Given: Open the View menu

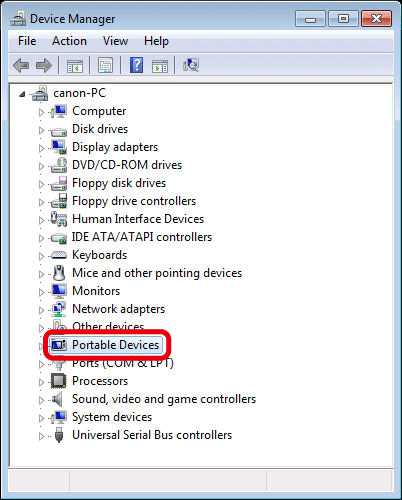Looking at the screenshot, I should [115, 41].
